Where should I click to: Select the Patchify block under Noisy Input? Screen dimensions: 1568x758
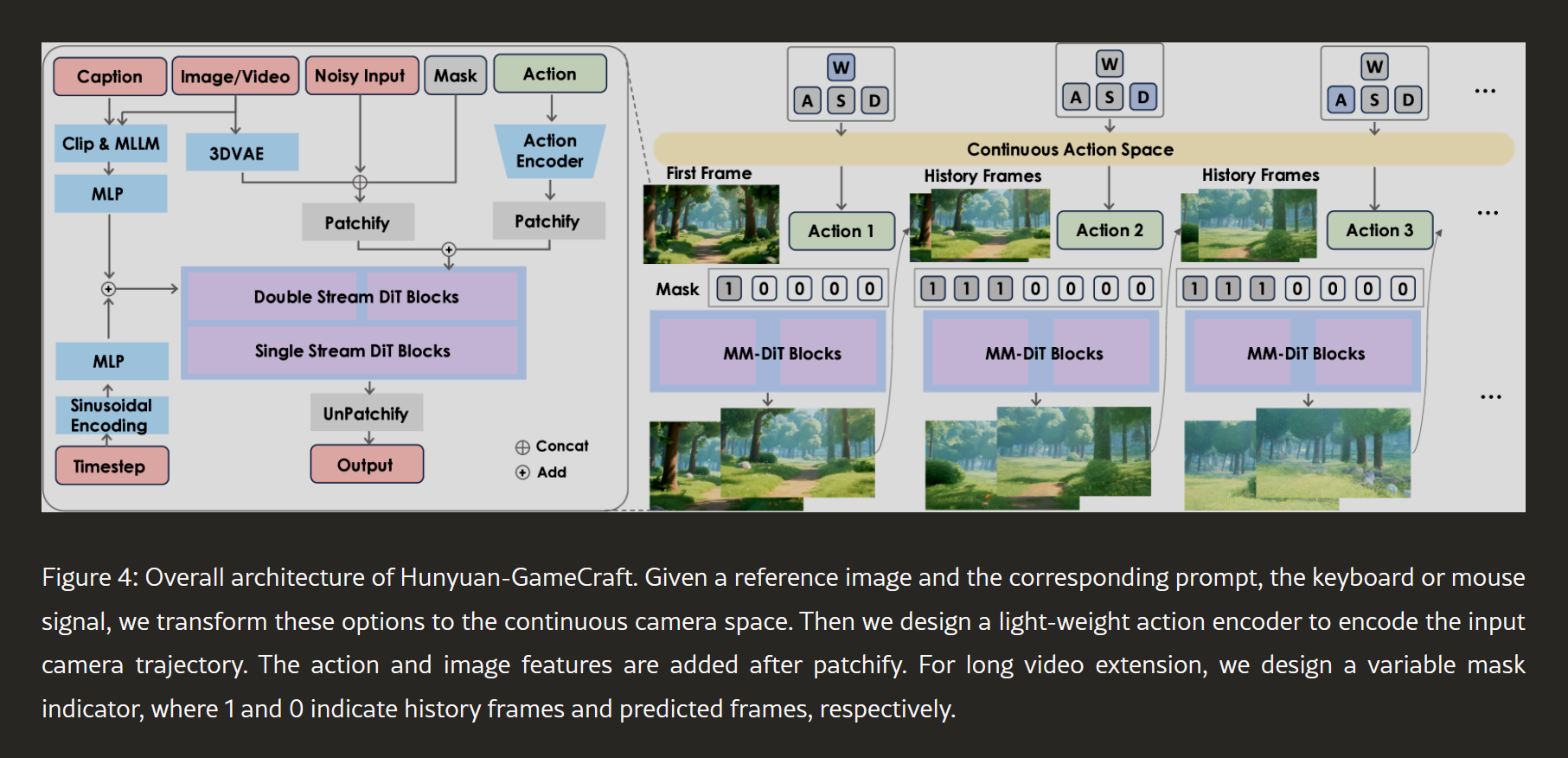coord(358,222)
